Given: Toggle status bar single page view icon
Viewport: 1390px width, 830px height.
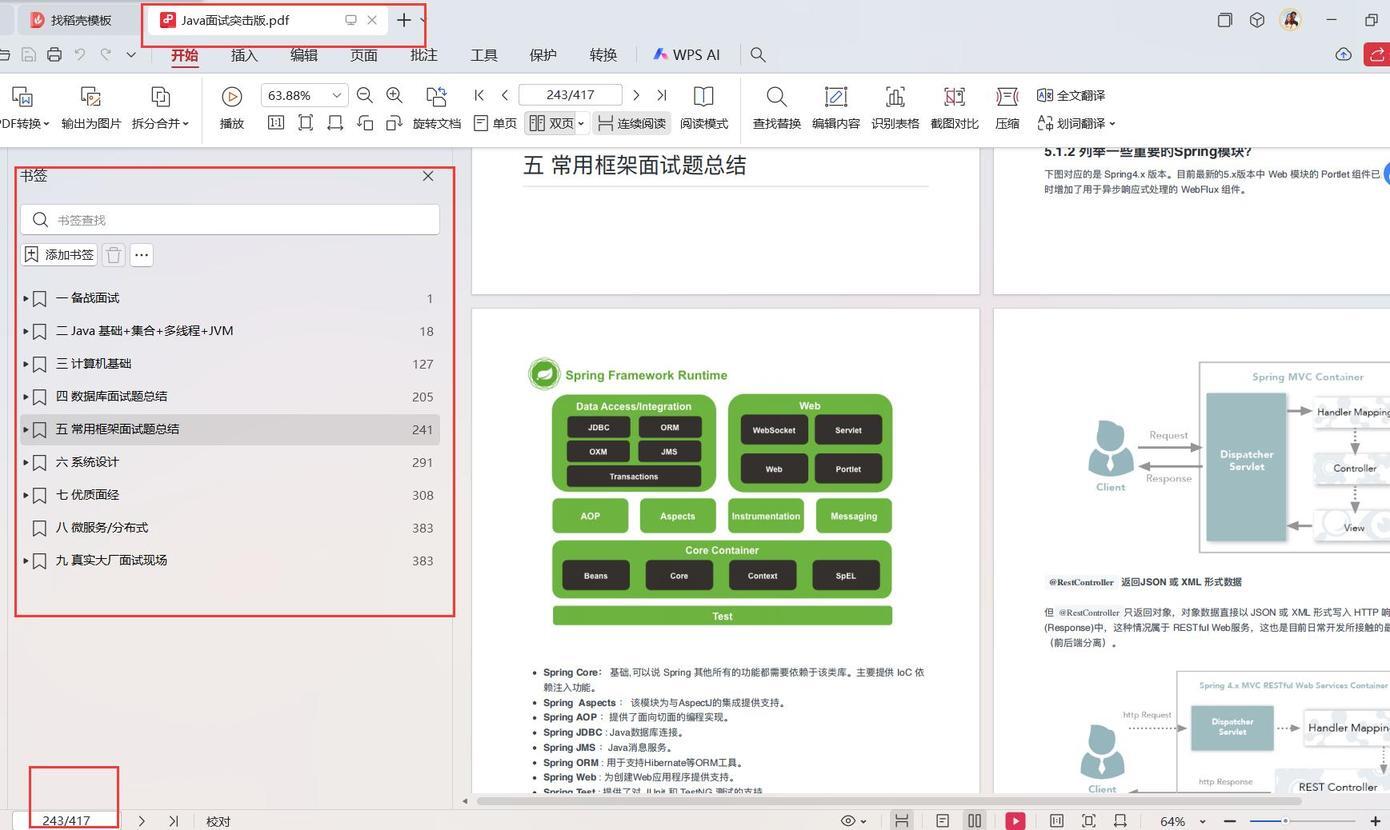Looking at the screenshot, I should pos(942,821).
